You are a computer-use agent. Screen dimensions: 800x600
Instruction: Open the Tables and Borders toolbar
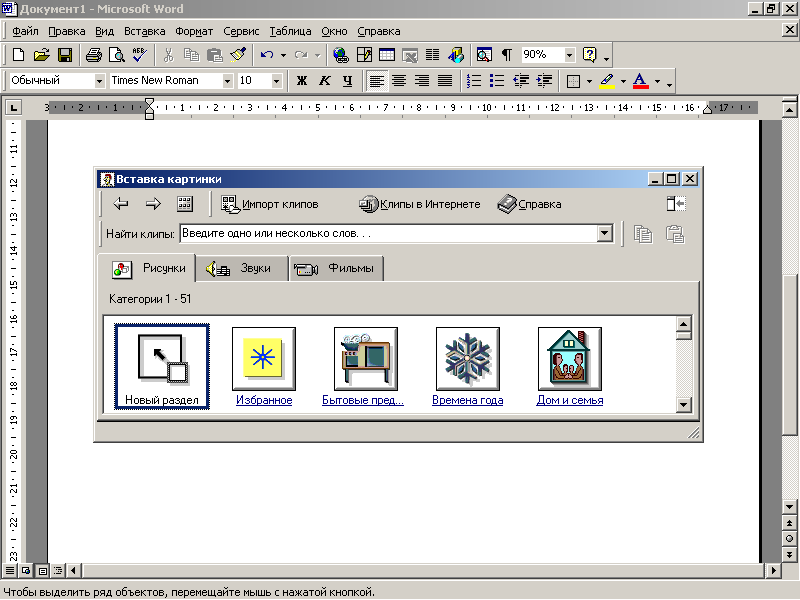coord(364,55)
